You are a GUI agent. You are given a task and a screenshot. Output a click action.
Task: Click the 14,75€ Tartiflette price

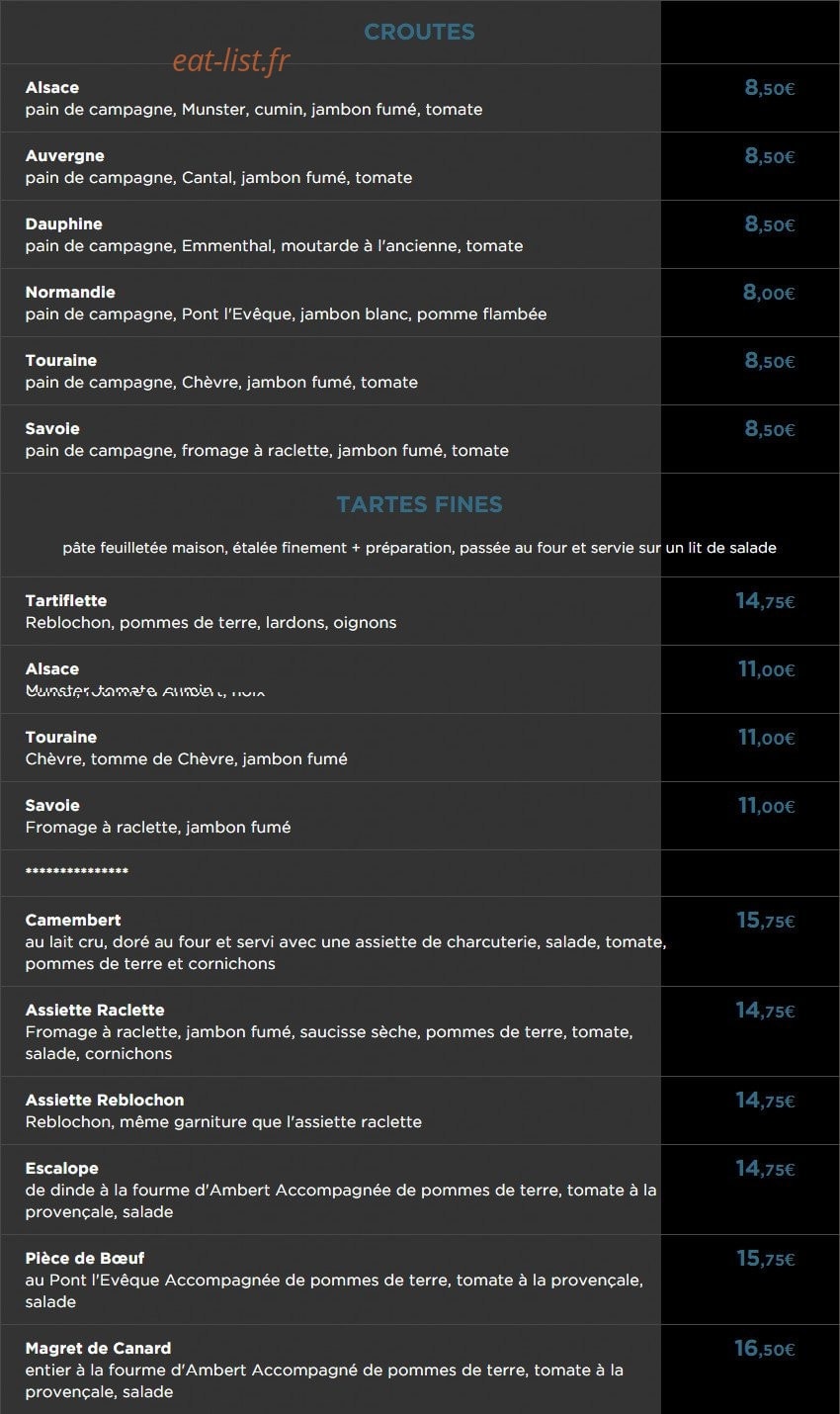coord(765,601)
